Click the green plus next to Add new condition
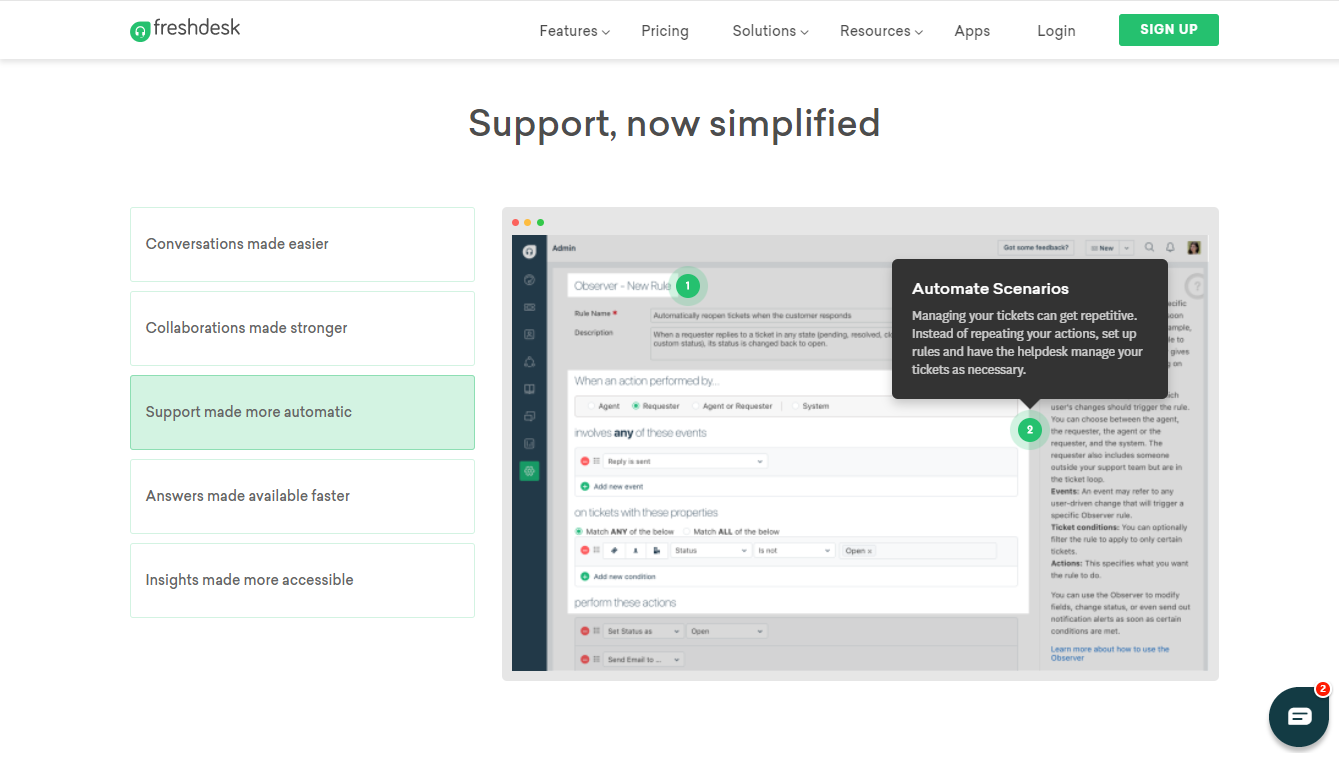The height and width of the screenshot is (768, 1339). 585,576
